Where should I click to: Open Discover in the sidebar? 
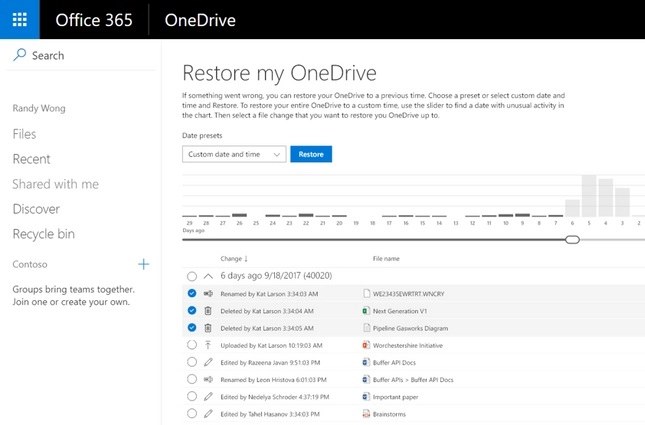click(36, 209)
